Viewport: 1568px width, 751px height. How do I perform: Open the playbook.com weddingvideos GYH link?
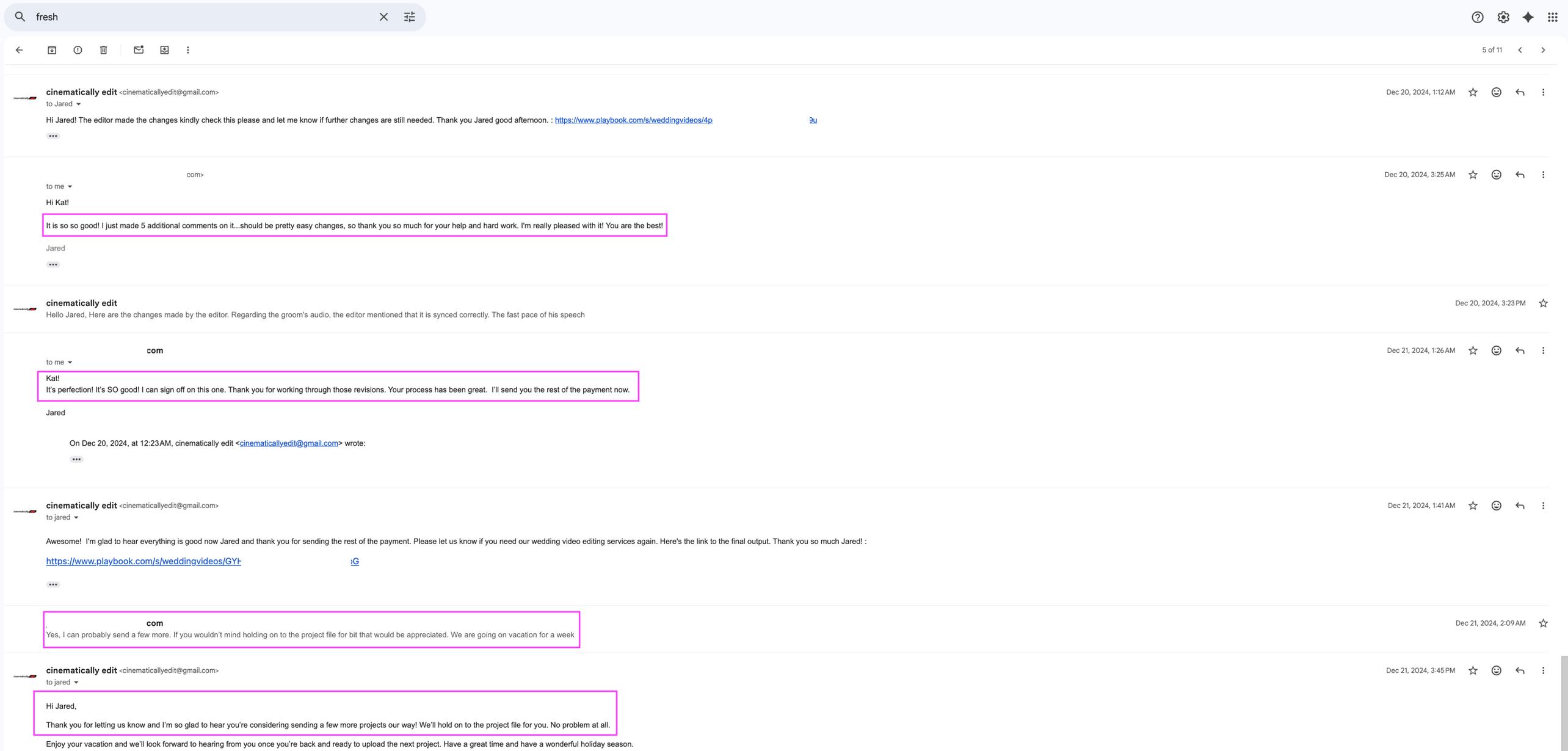(143, 561)
